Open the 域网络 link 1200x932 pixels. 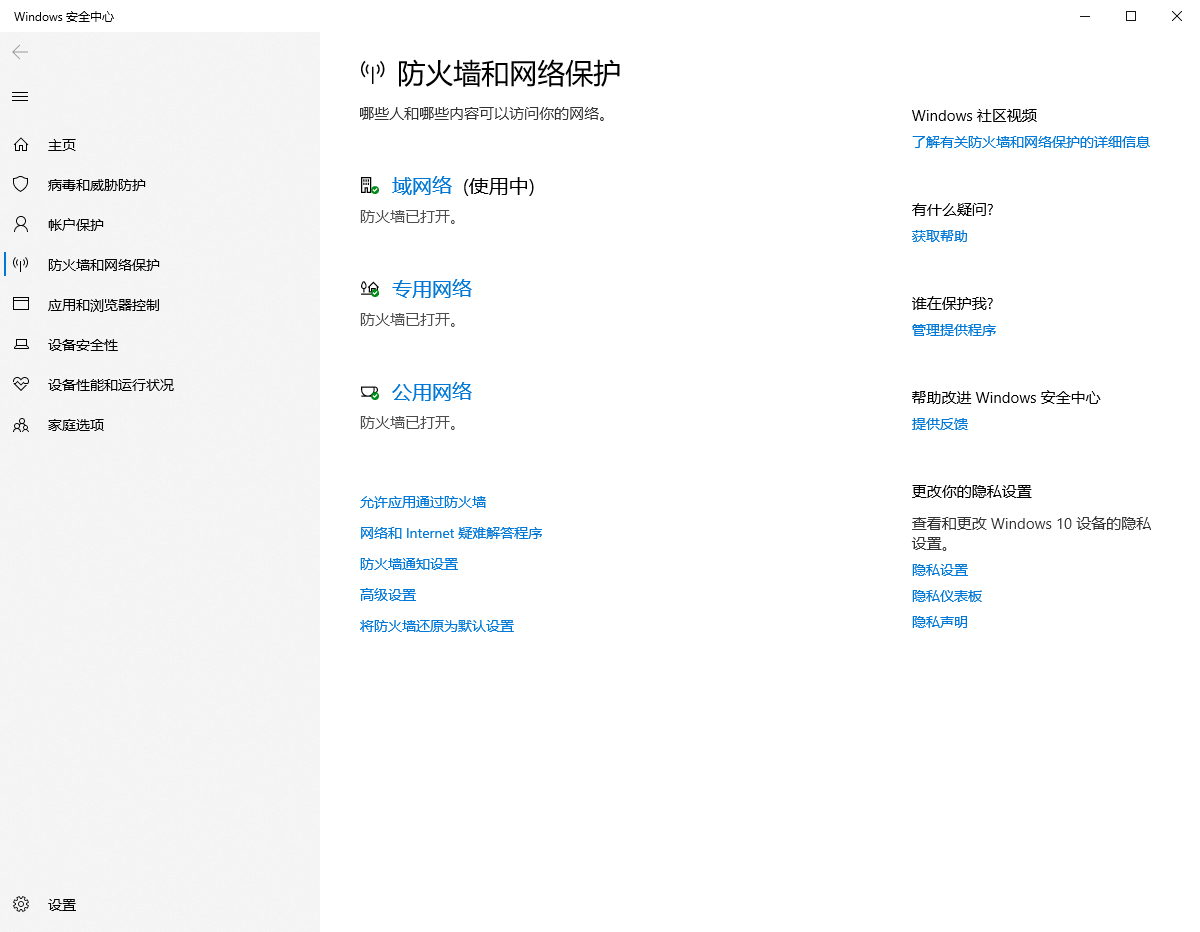(422, 186)
